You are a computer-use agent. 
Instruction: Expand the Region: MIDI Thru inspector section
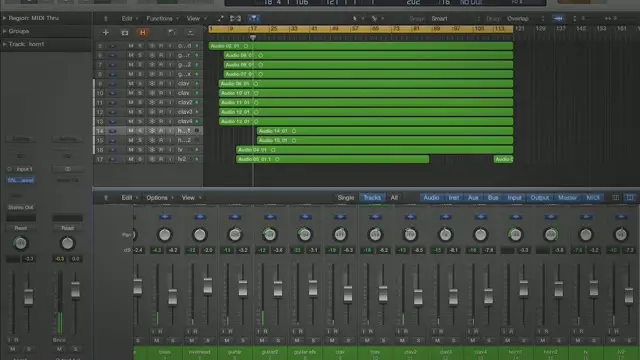4,18
